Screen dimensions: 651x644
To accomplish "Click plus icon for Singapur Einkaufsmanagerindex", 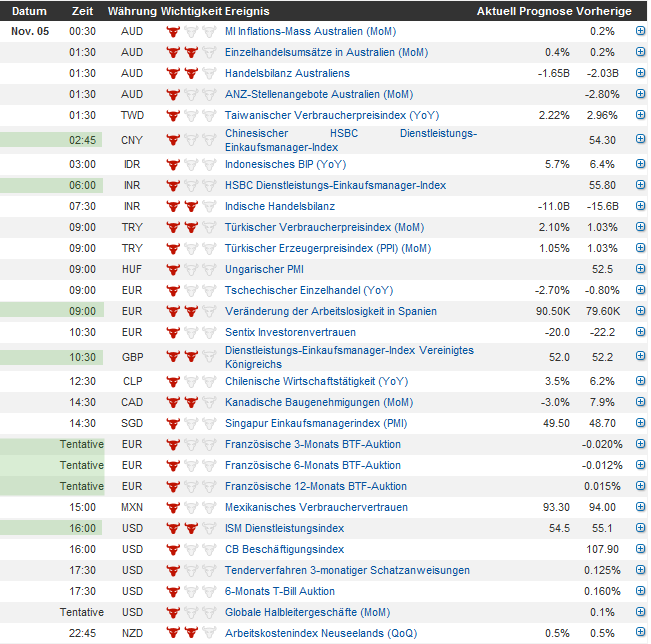I will click(x=640, y=423).
